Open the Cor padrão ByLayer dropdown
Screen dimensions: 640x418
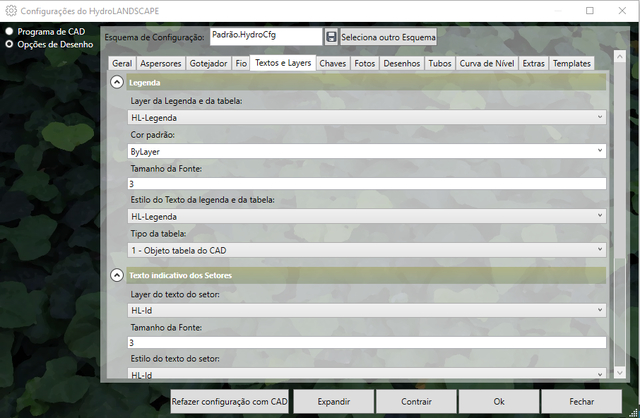pos(367,151)
